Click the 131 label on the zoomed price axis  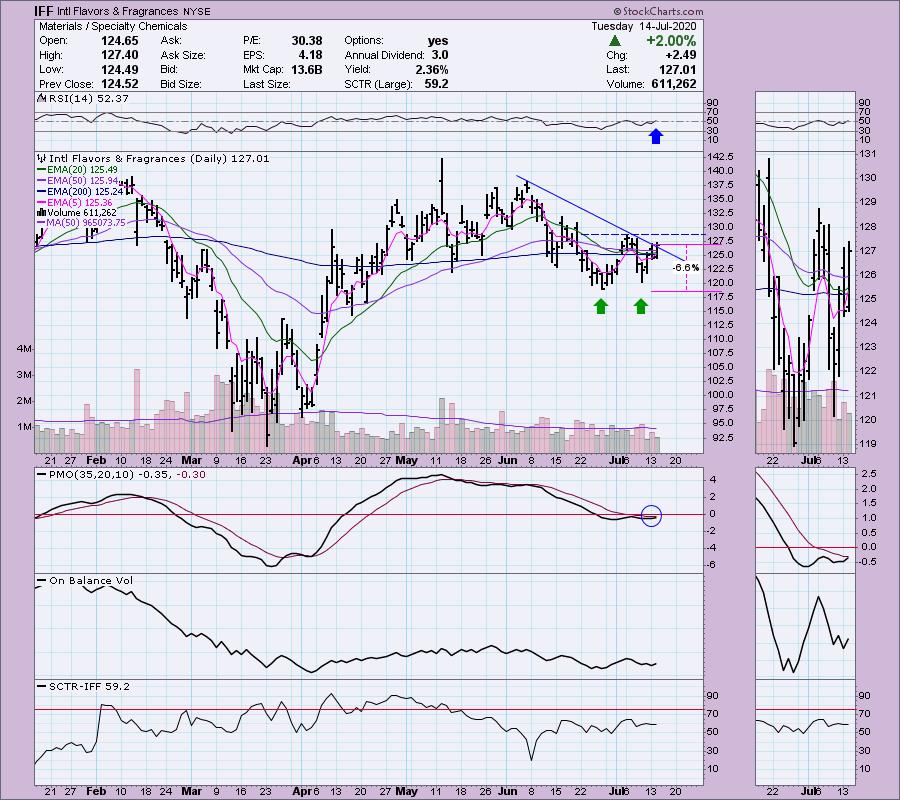coord(867,154)
